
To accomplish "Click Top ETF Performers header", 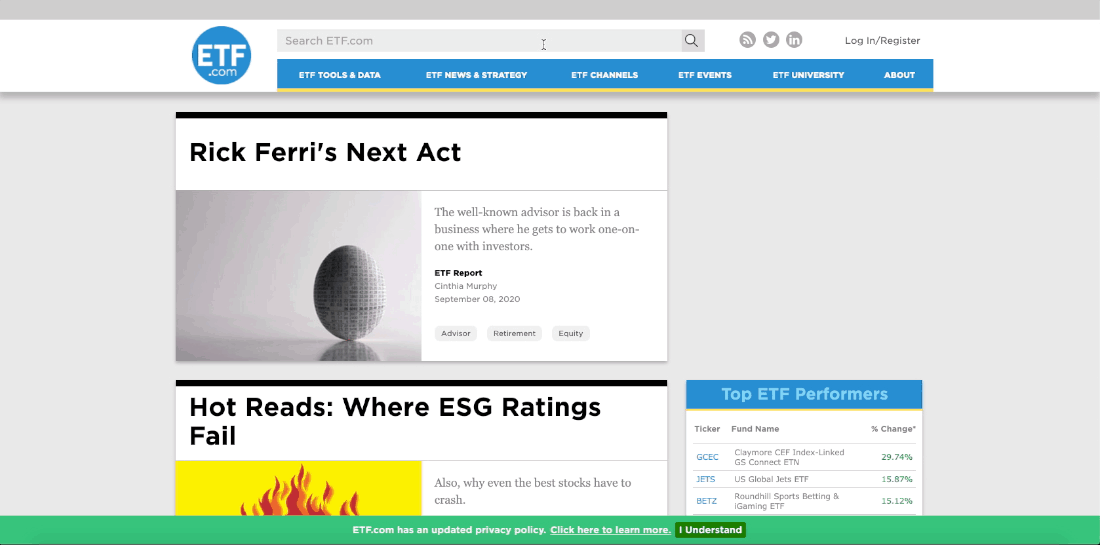I will pos(805,394).
